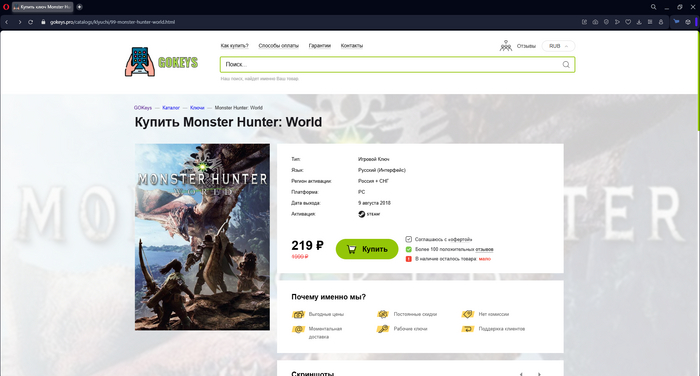Open the Гарантии menu item
Image resolution: width=700 pixels, height=376 pixels.
320,46
